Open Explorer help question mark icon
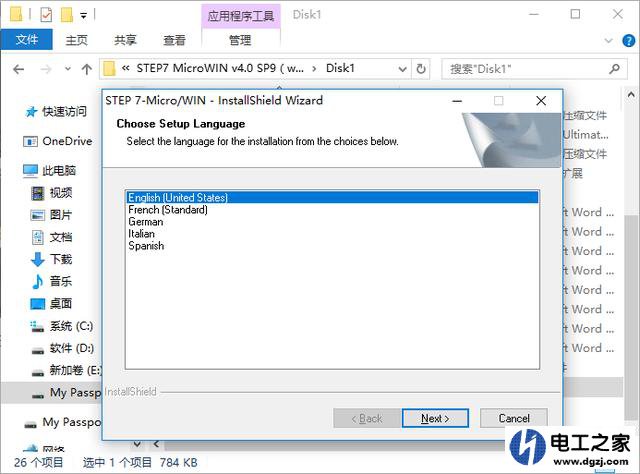Image resolution: width=640 pixels, height=474 pixels. 629,40
